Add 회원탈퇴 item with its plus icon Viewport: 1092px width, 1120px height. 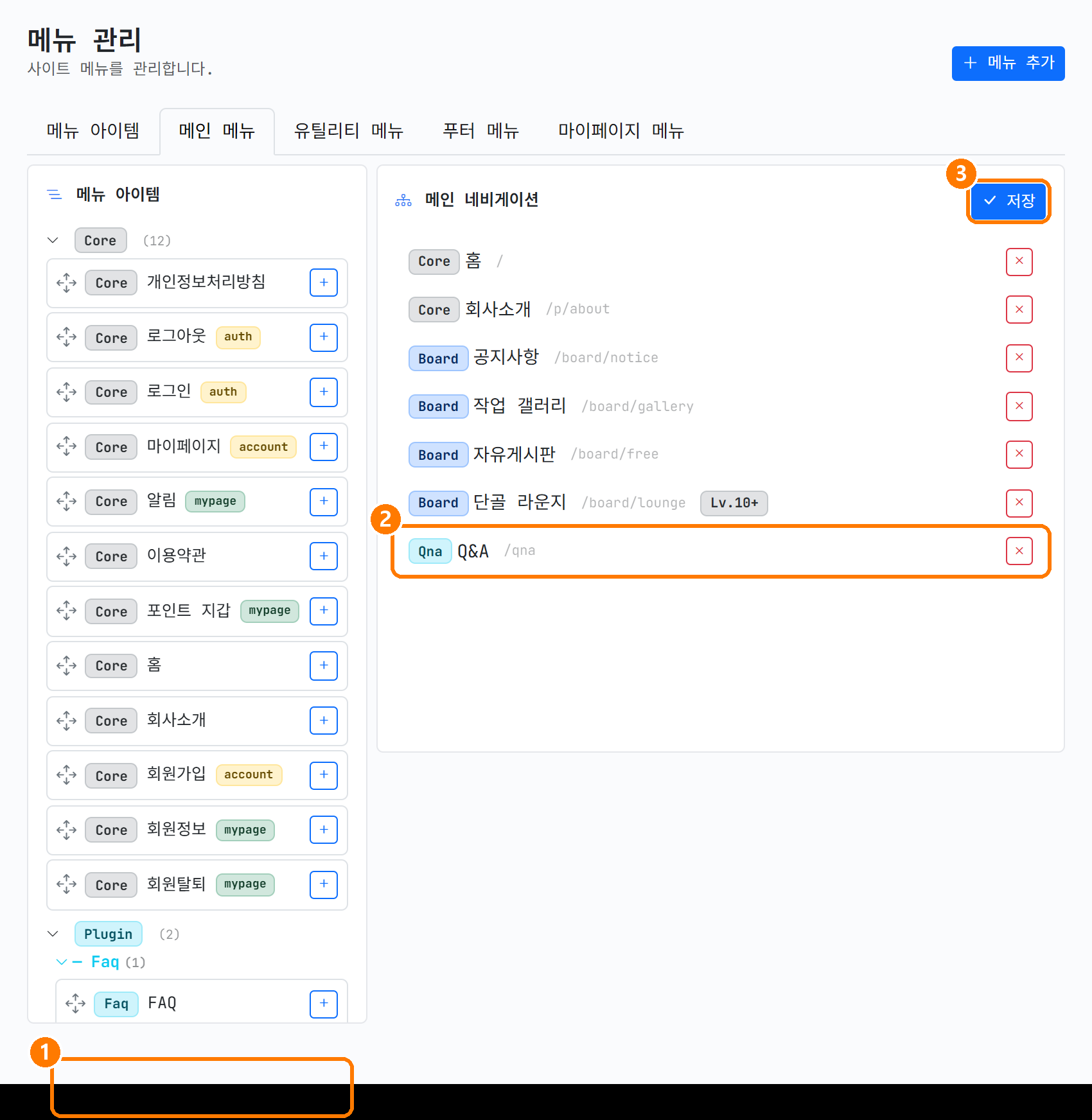pyautogui.click(x=324, y=884)
